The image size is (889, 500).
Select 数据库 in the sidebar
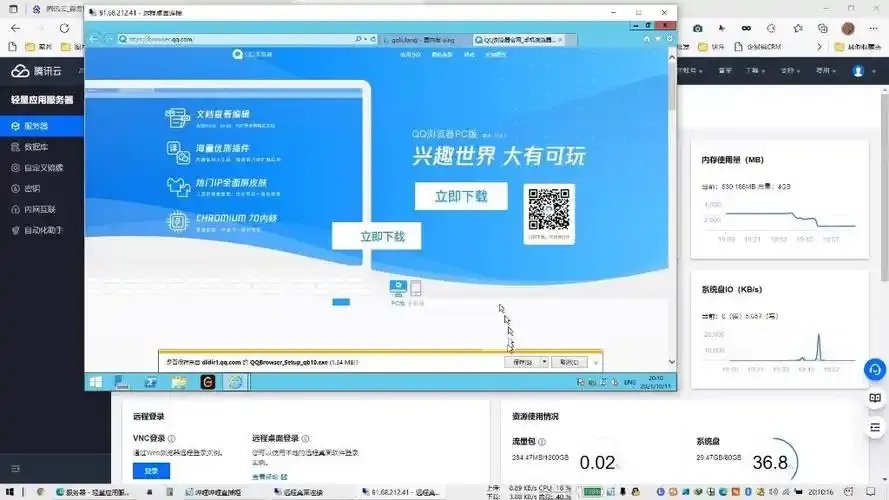pos(41,147)
